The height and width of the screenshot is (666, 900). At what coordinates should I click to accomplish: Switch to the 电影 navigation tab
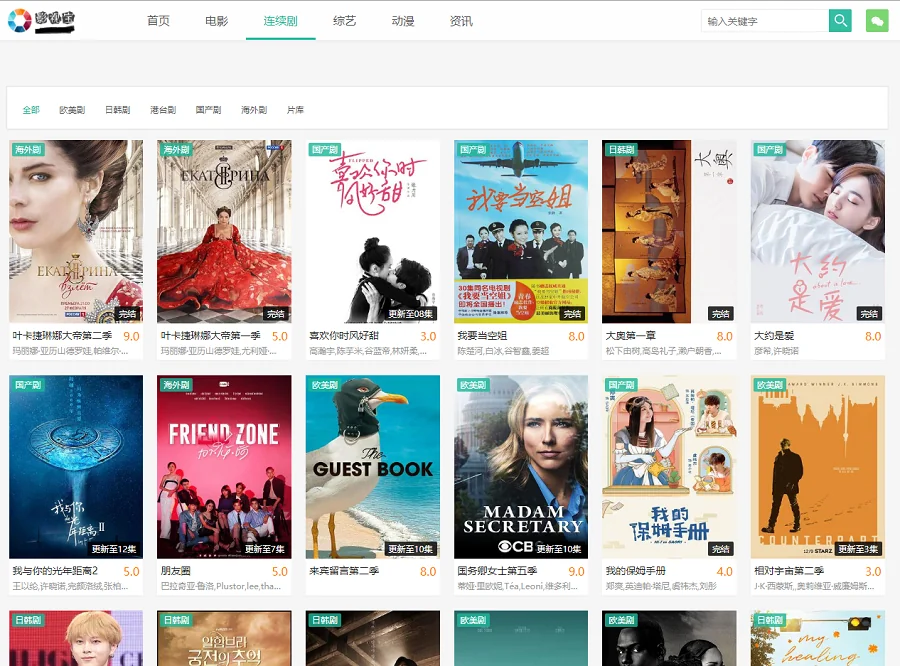(x=216, y=21)
